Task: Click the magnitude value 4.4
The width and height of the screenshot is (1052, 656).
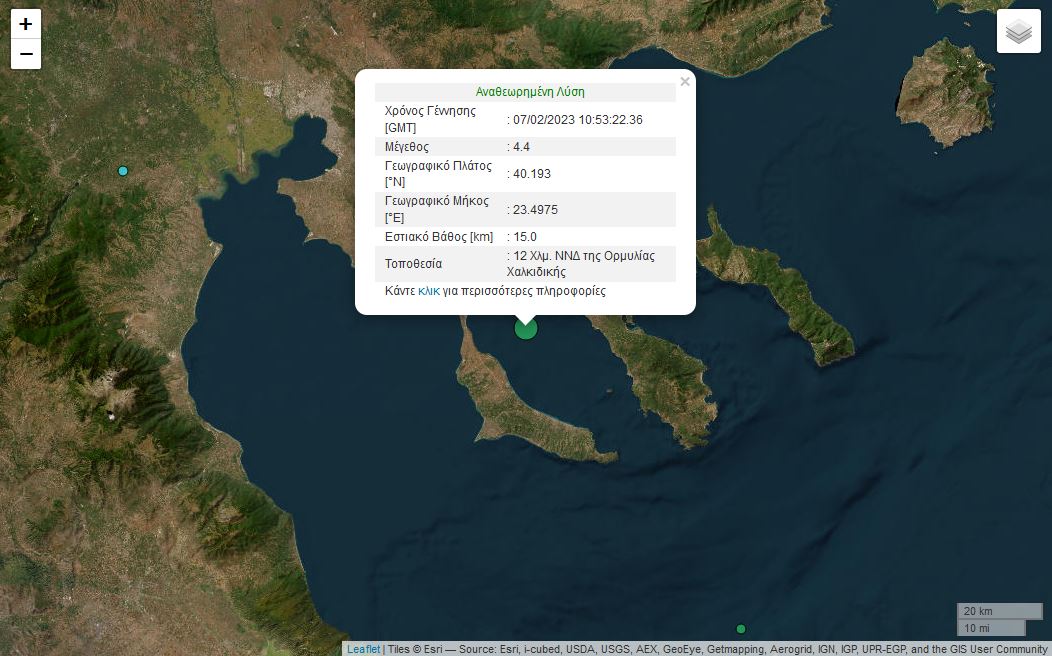Action: (521, 147)
